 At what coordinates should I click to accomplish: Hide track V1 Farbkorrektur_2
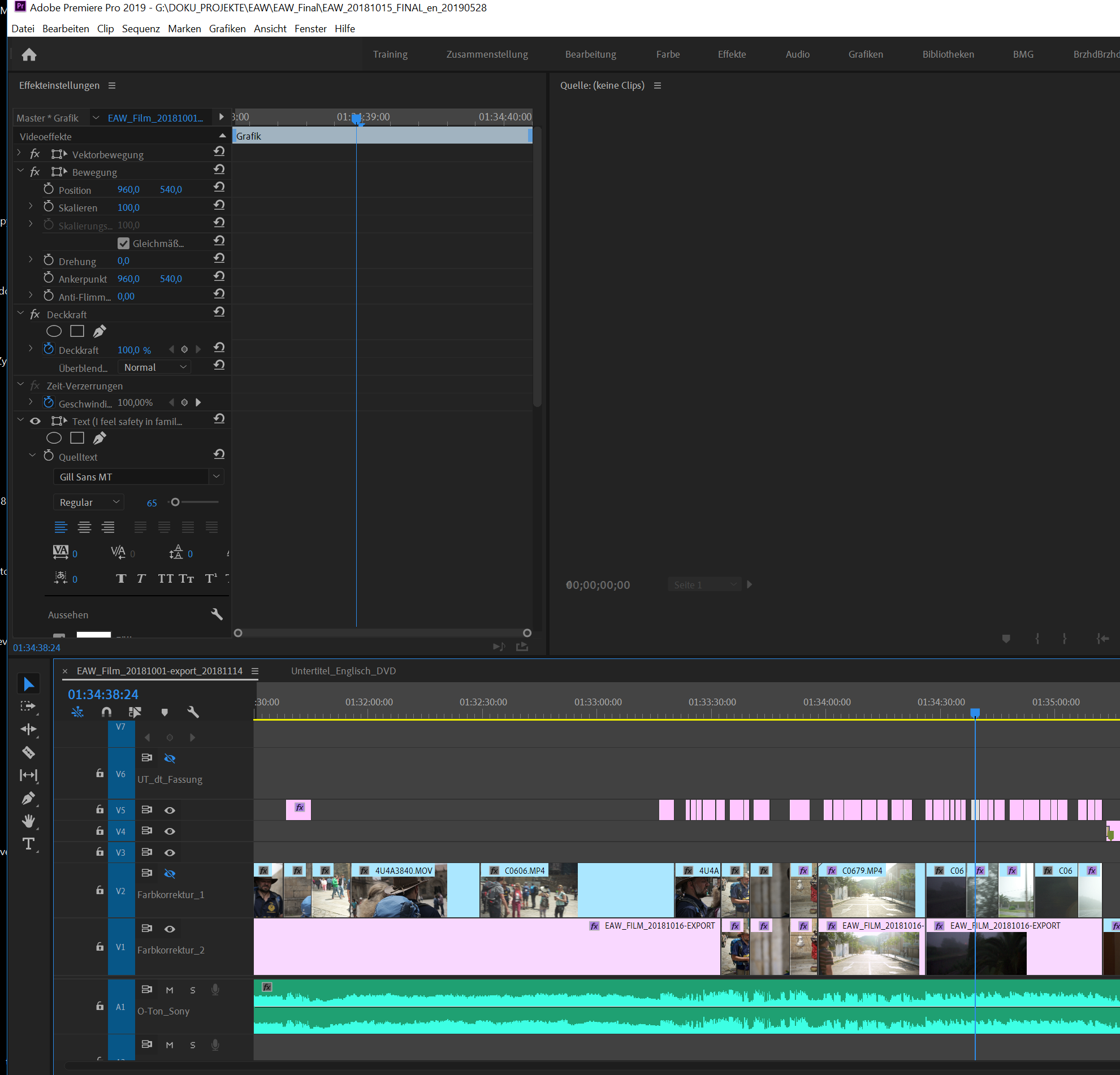[x=170, y=929]
